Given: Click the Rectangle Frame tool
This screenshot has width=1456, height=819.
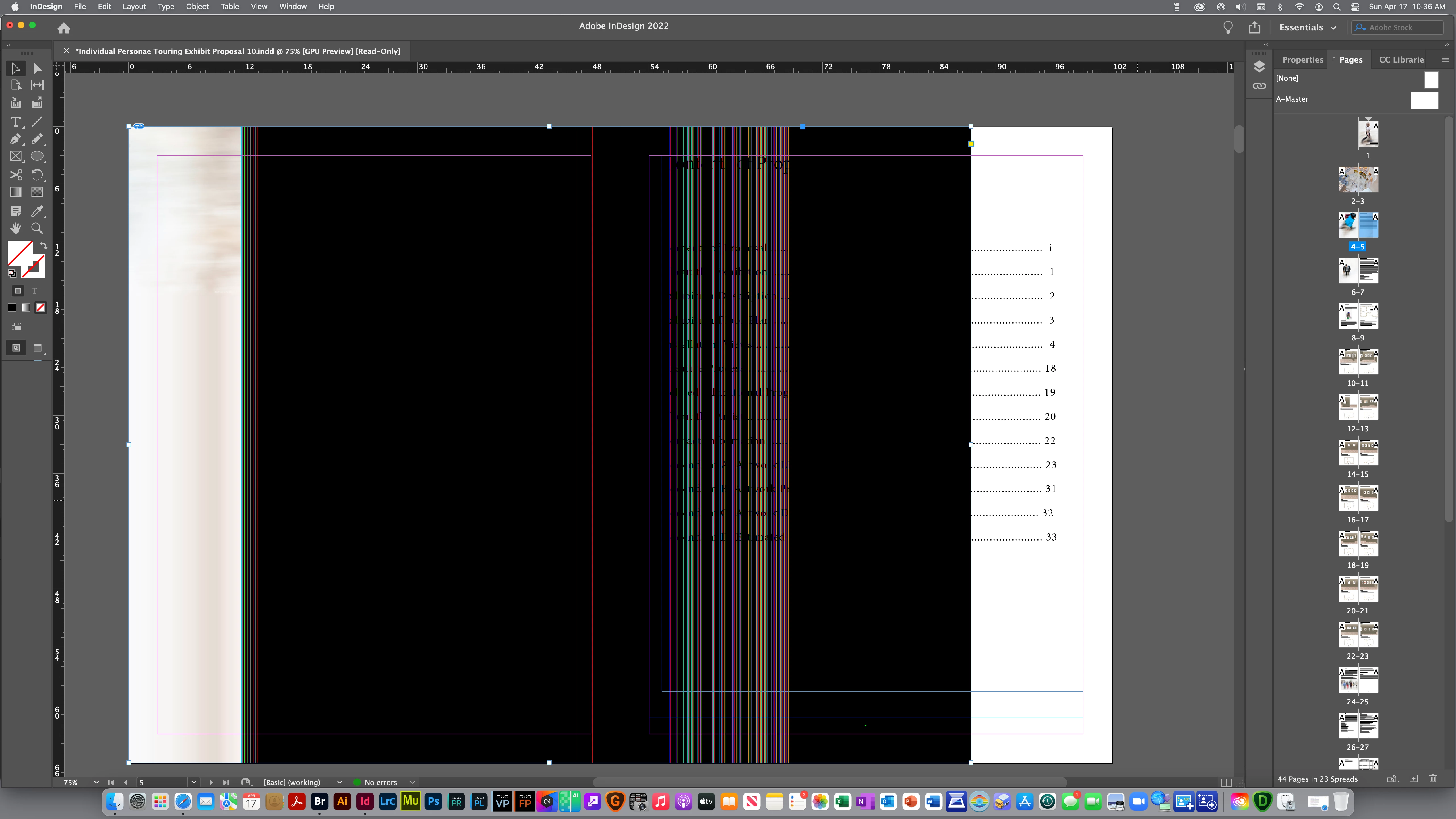Looking at the screenshot, I should point(15,157).
